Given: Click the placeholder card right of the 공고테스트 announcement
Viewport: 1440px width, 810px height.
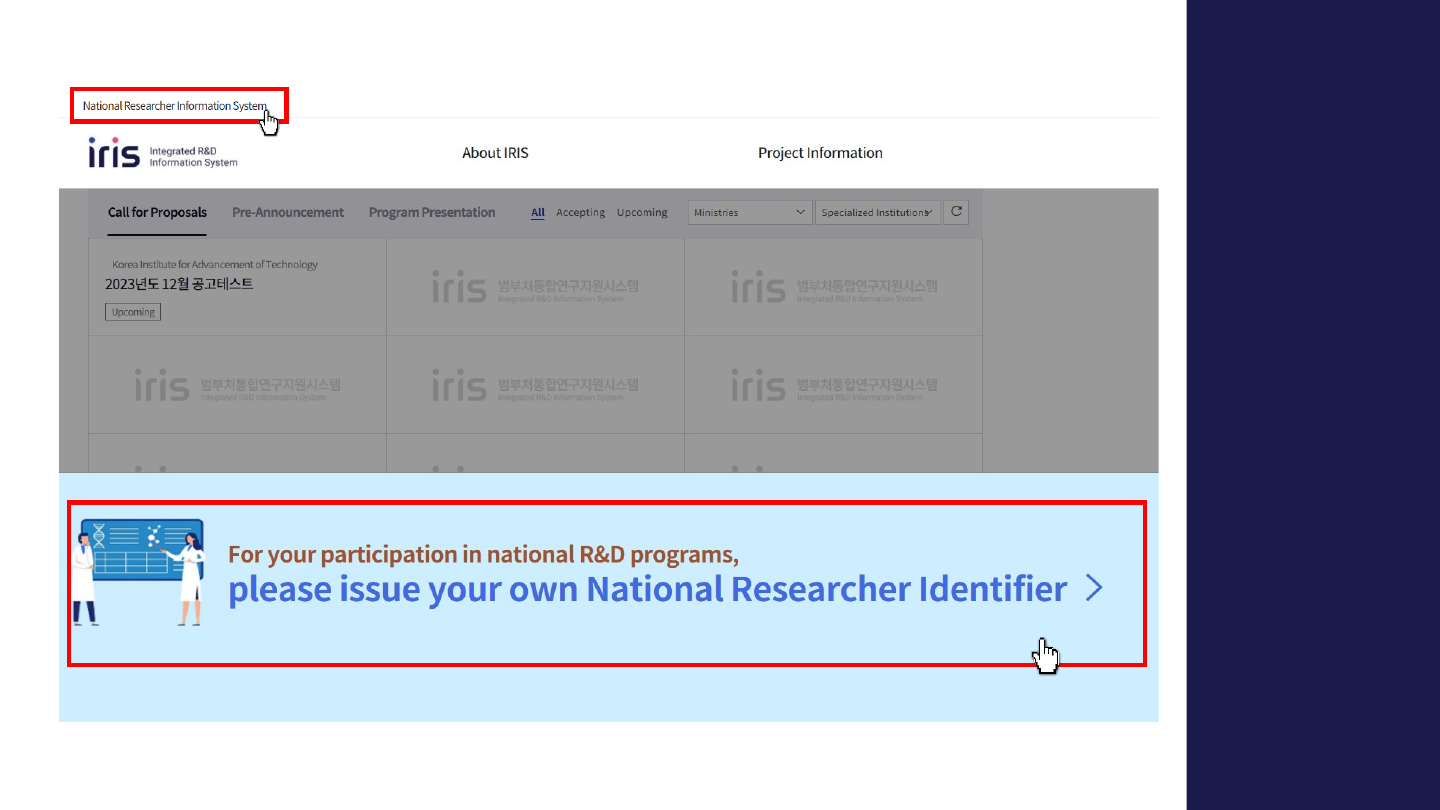Looking at the screenshot, I should (535, 288).
